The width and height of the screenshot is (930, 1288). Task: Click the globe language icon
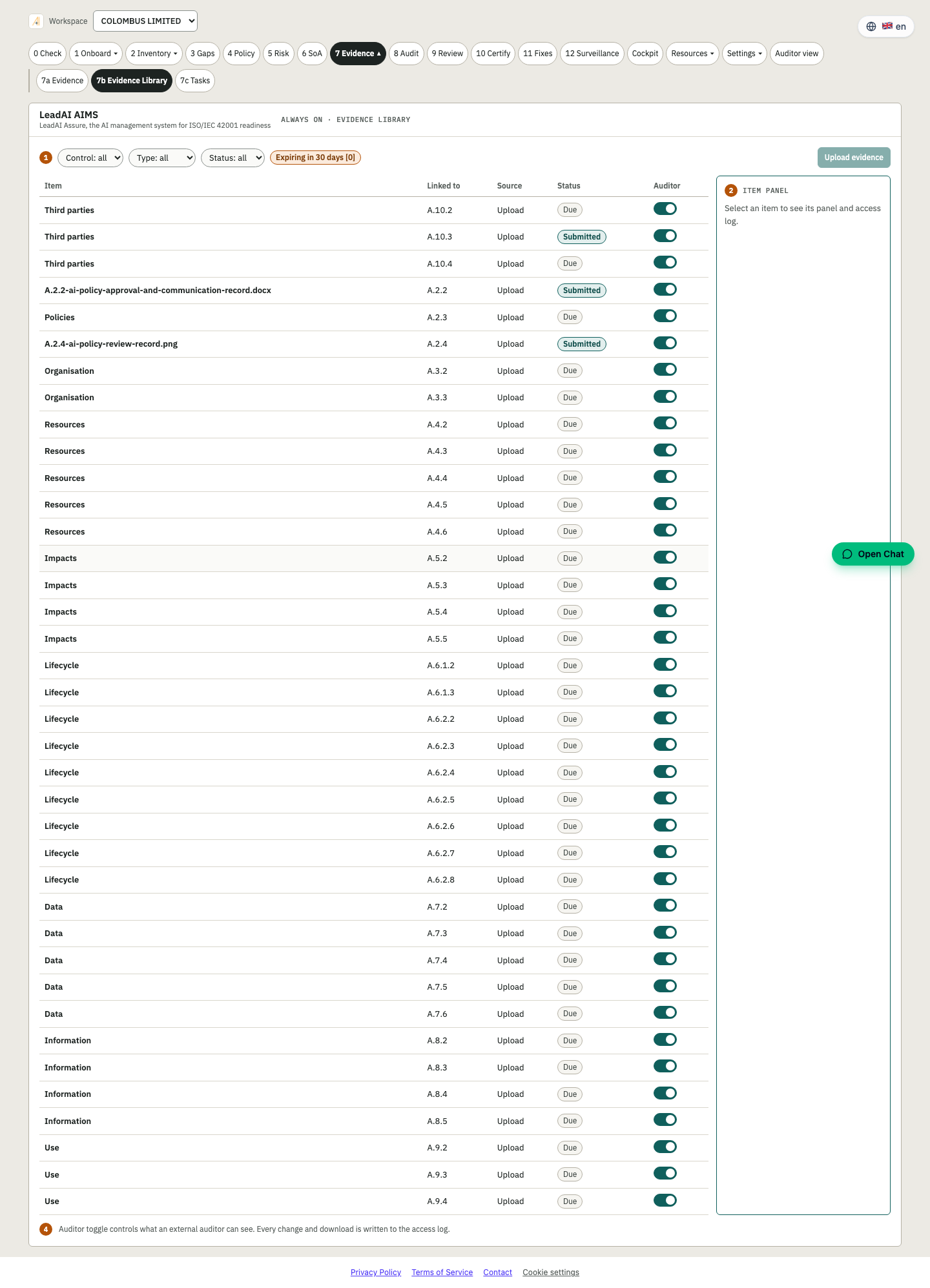tap(871, 26)
